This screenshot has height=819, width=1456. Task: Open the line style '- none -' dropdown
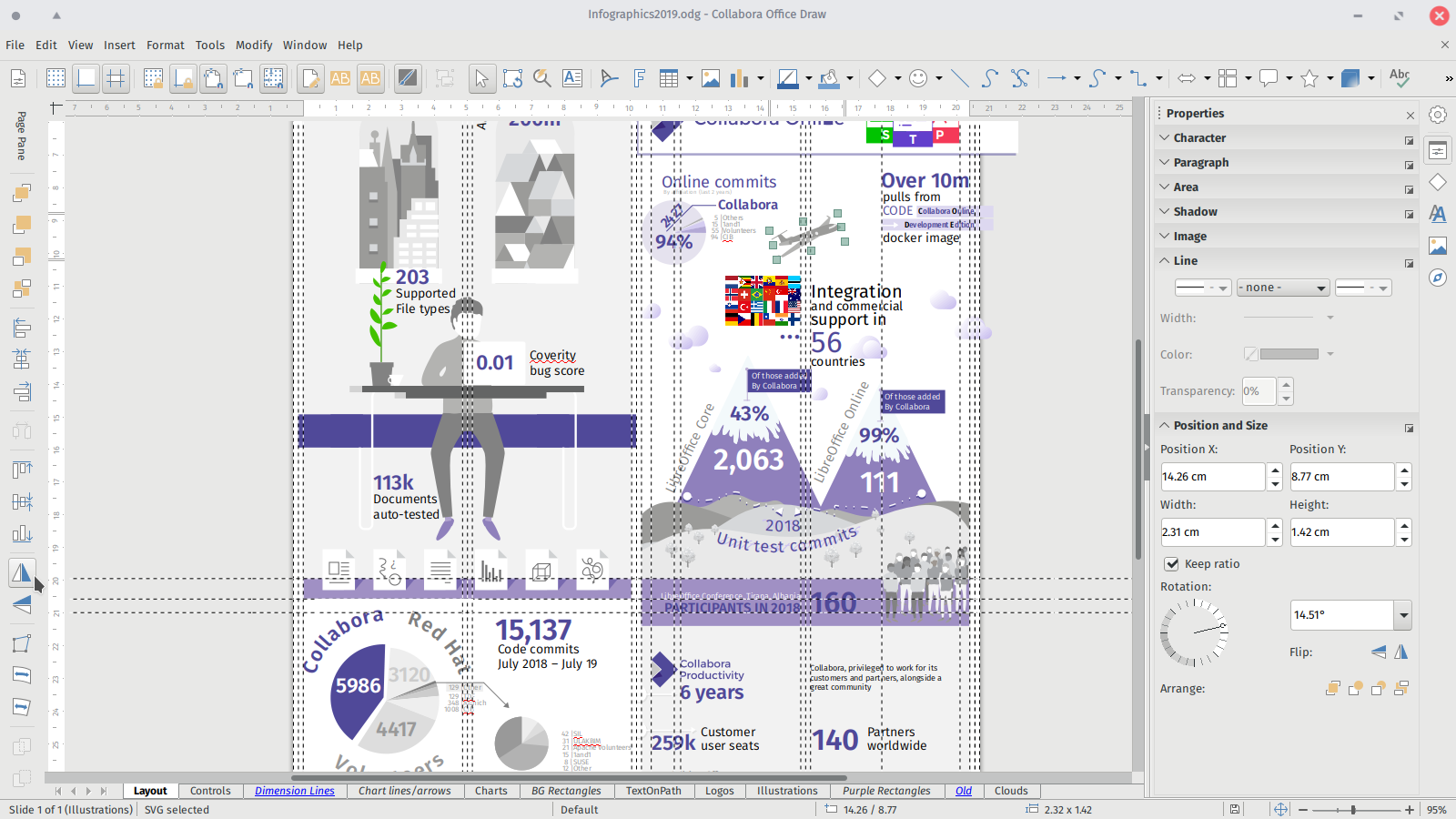pyautogui.click(x=1282, y=288)
